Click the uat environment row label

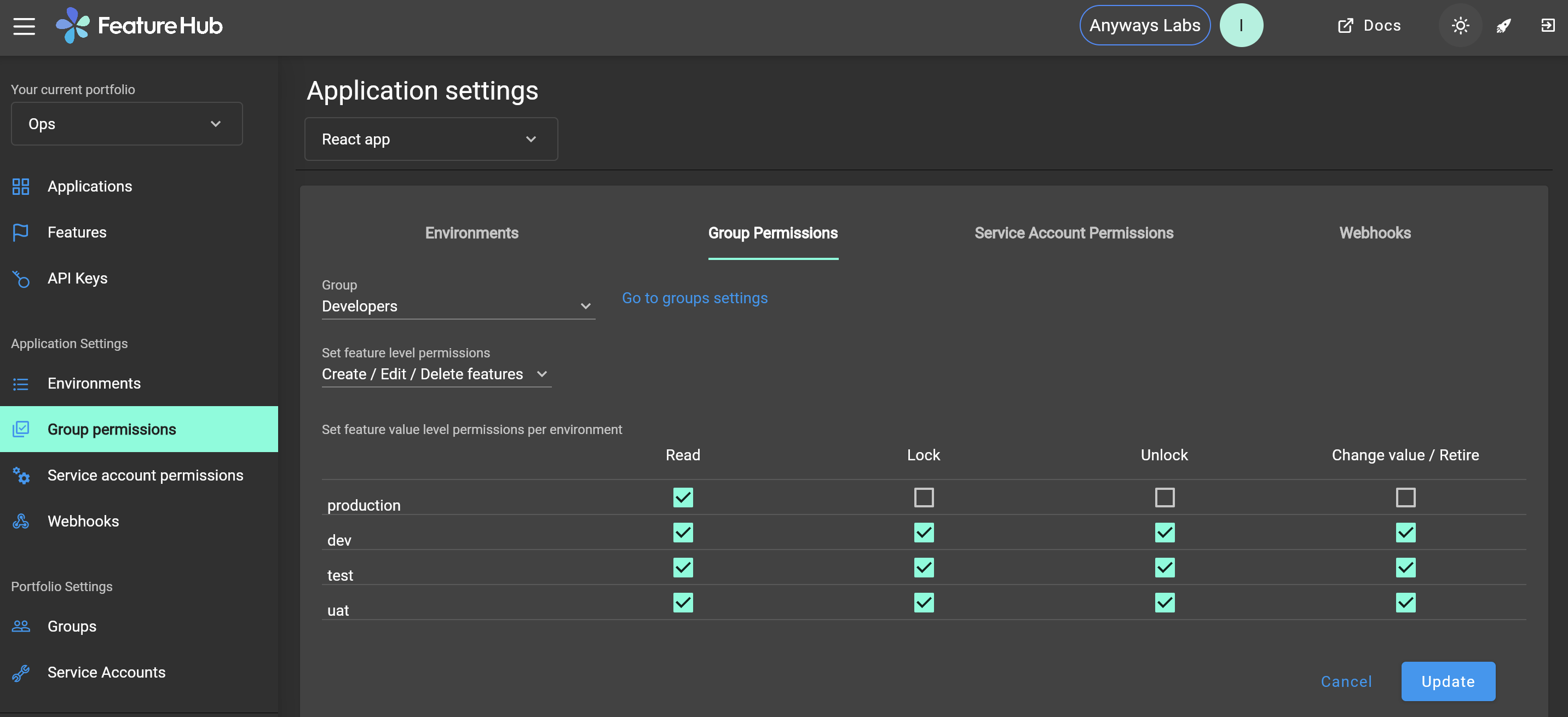[338, 610]
